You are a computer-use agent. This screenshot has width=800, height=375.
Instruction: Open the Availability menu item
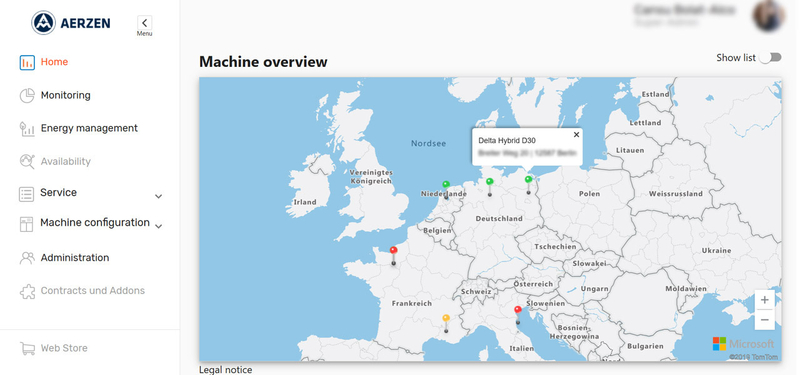(x=65, y=162)
